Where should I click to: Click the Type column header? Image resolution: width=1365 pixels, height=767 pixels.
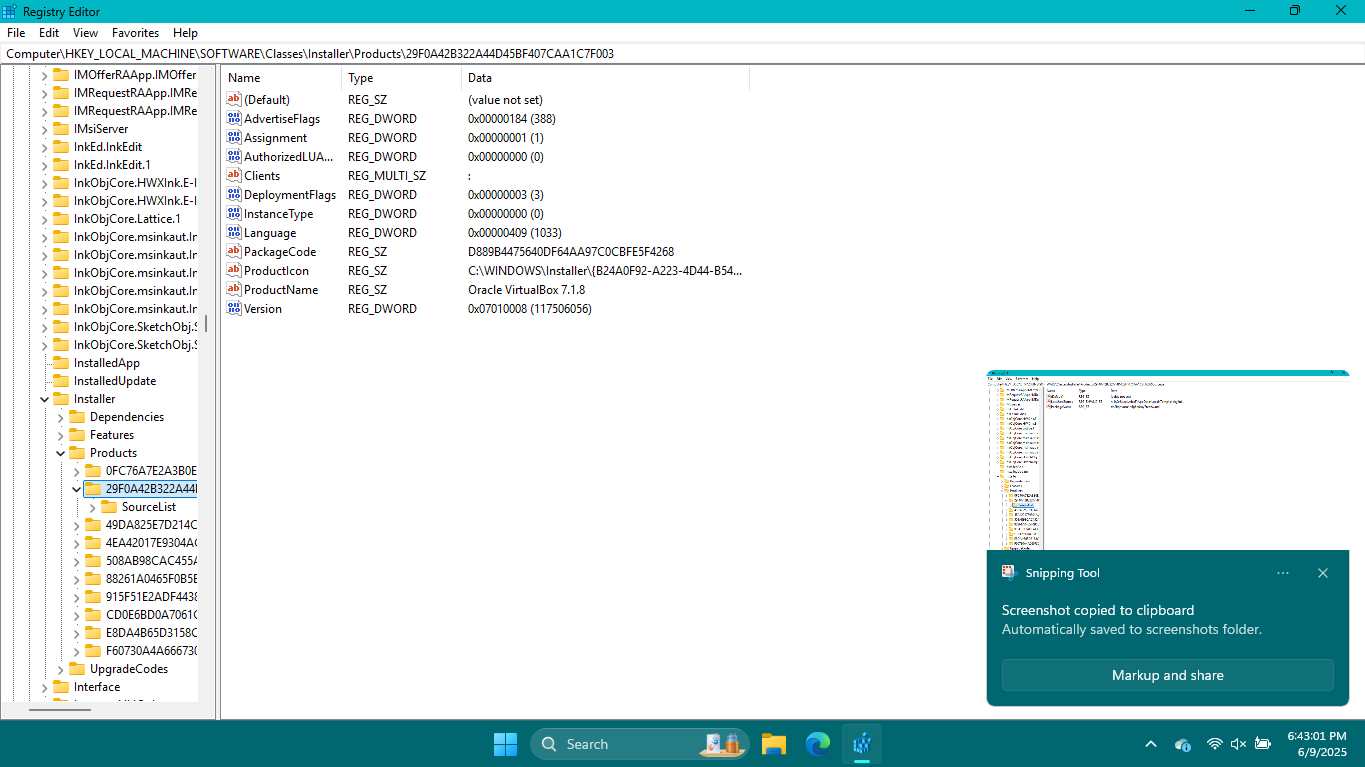coord(402,78)
